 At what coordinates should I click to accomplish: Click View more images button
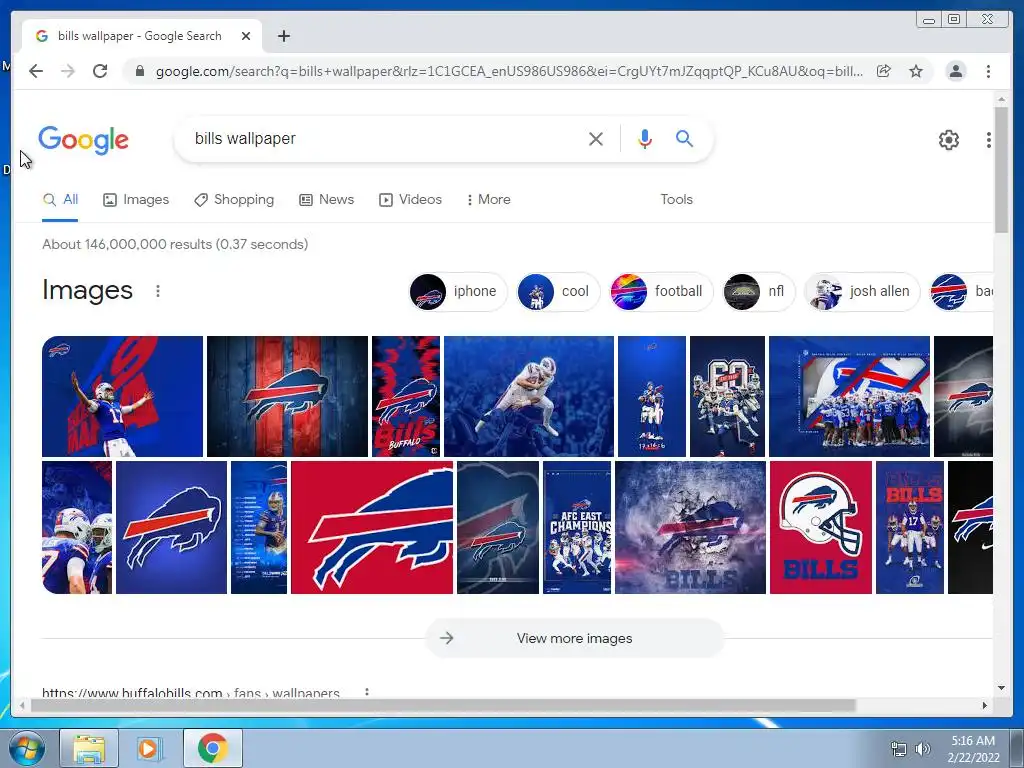click(x=574, y=638)
